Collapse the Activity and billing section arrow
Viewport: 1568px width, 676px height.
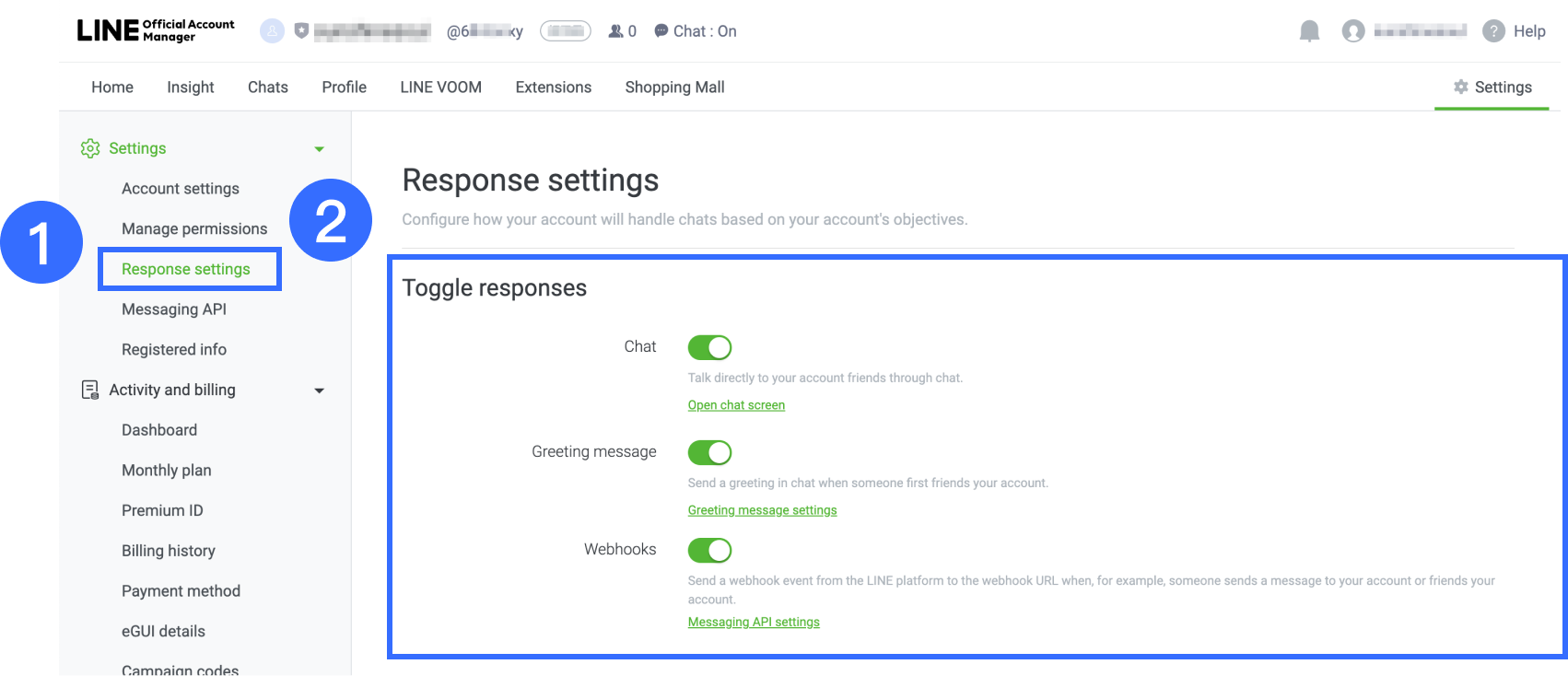point(319,390)
